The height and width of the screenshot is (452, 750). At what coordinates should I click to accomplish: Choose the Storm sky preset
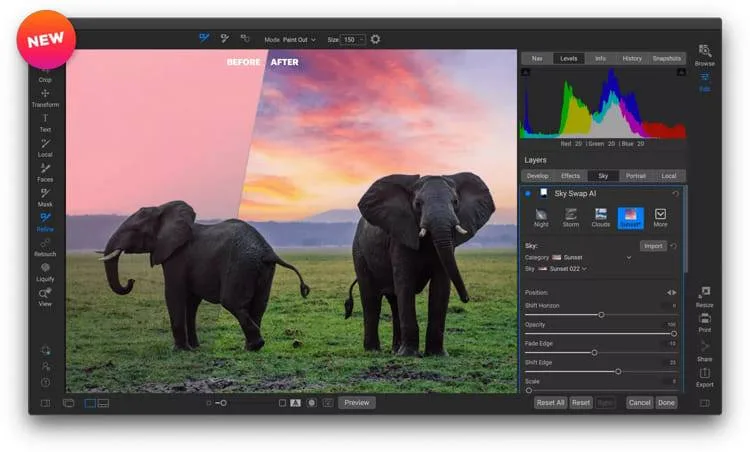click(x=571, y=217)
